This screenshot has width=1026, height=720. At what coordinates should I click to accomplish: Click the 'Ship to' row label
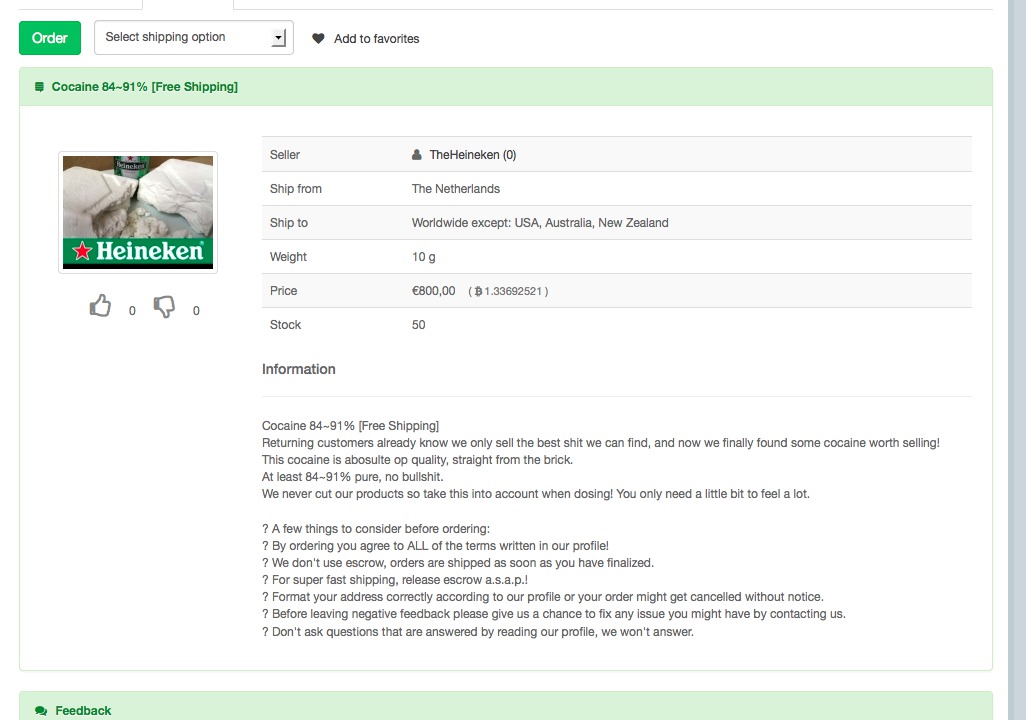(289, 223)
